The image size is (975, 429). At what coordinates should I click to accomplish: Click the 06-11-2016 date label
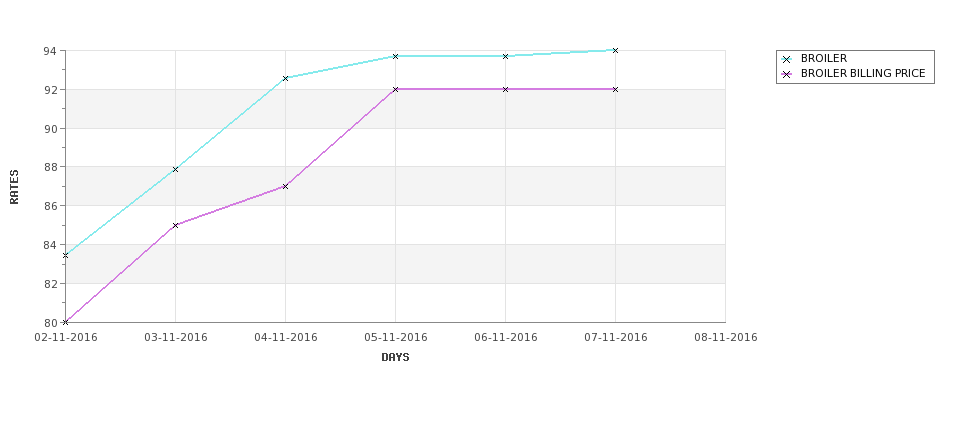coord(506,338)
